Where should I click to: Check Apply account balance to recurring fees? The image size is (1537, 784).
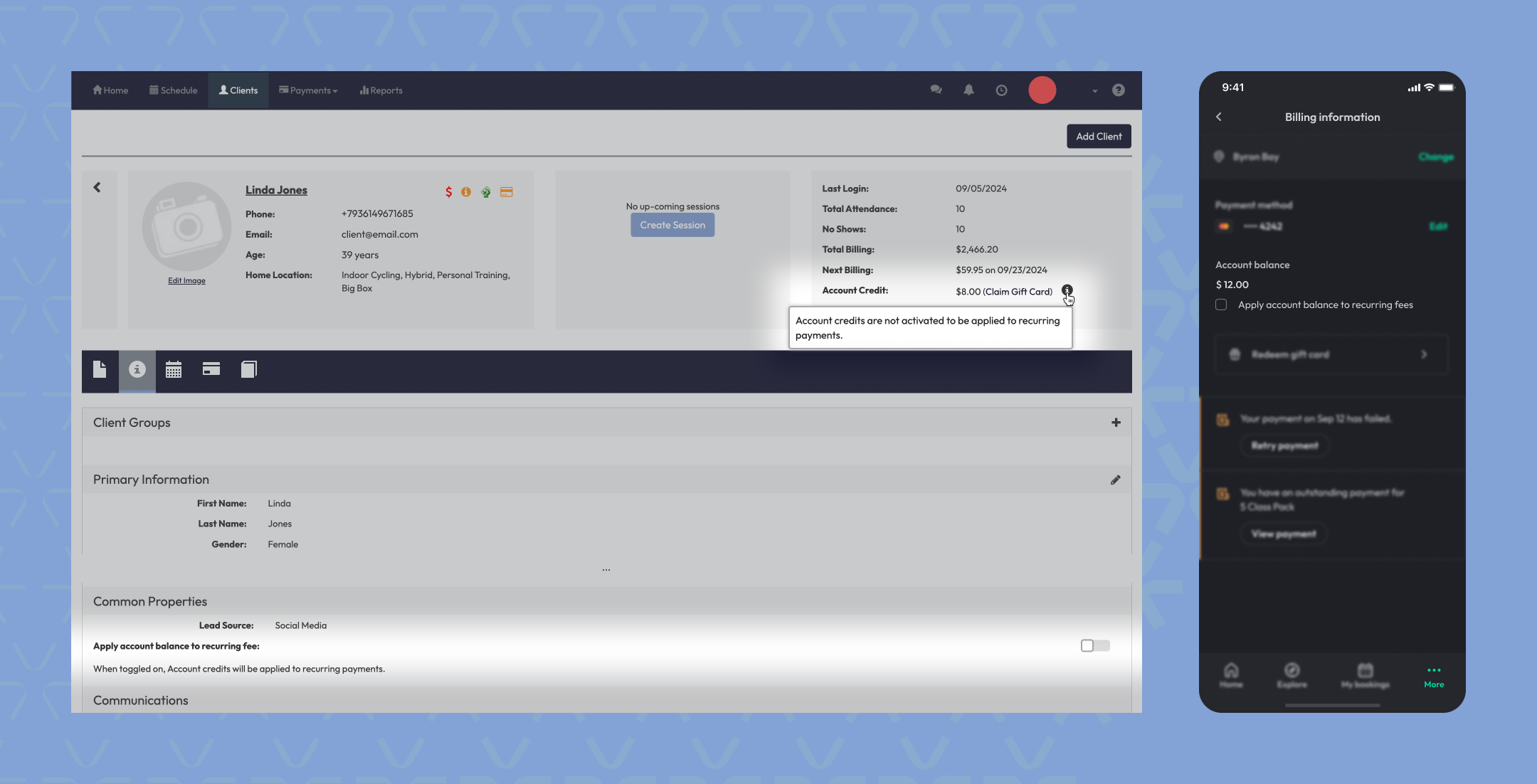(x=1221, y=305)
